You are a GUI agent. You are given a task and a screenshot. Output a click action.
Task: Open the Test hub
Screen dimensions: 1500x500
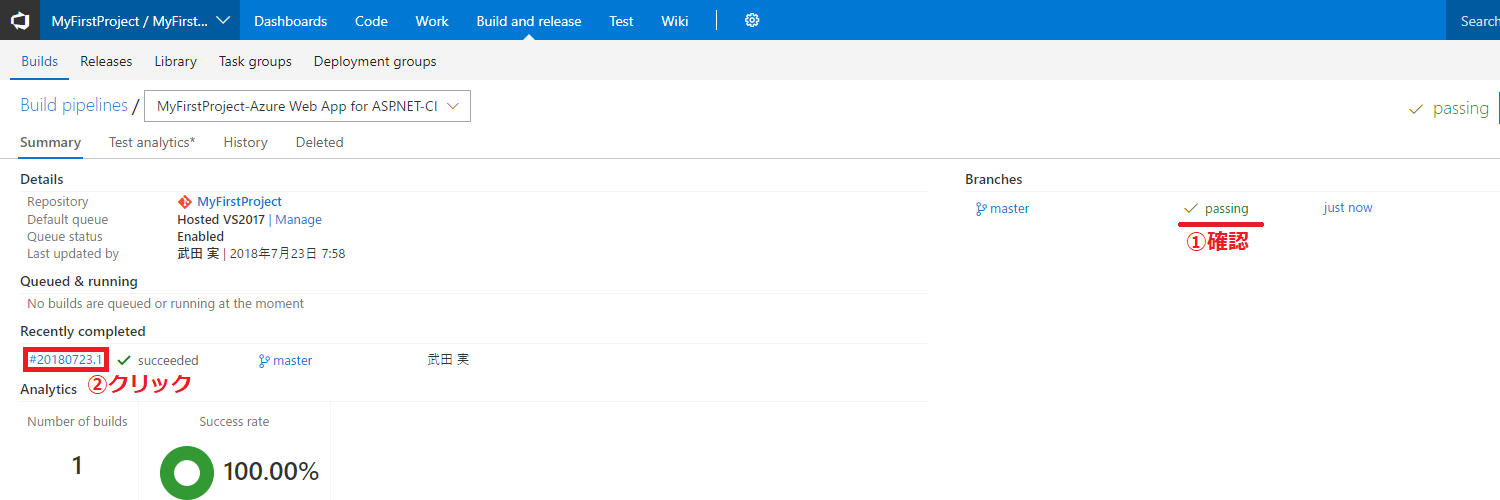point(621,21)
